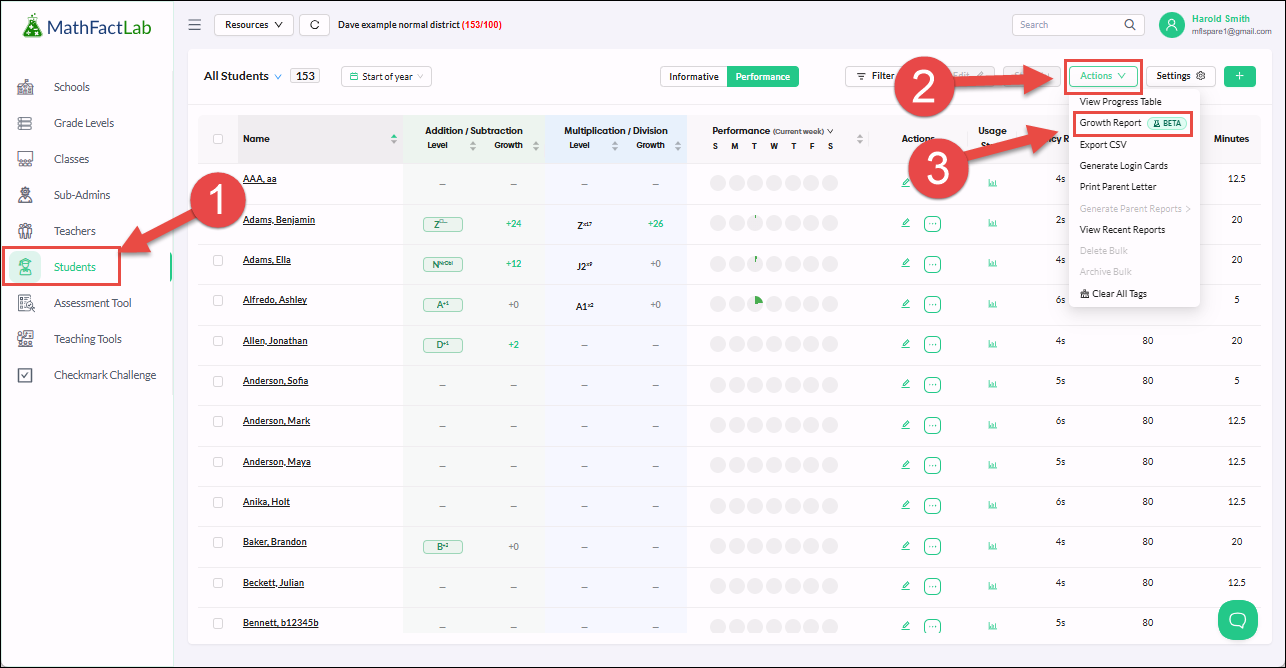Expand Performance (Current week) chevron

click(x=830, y=131)
